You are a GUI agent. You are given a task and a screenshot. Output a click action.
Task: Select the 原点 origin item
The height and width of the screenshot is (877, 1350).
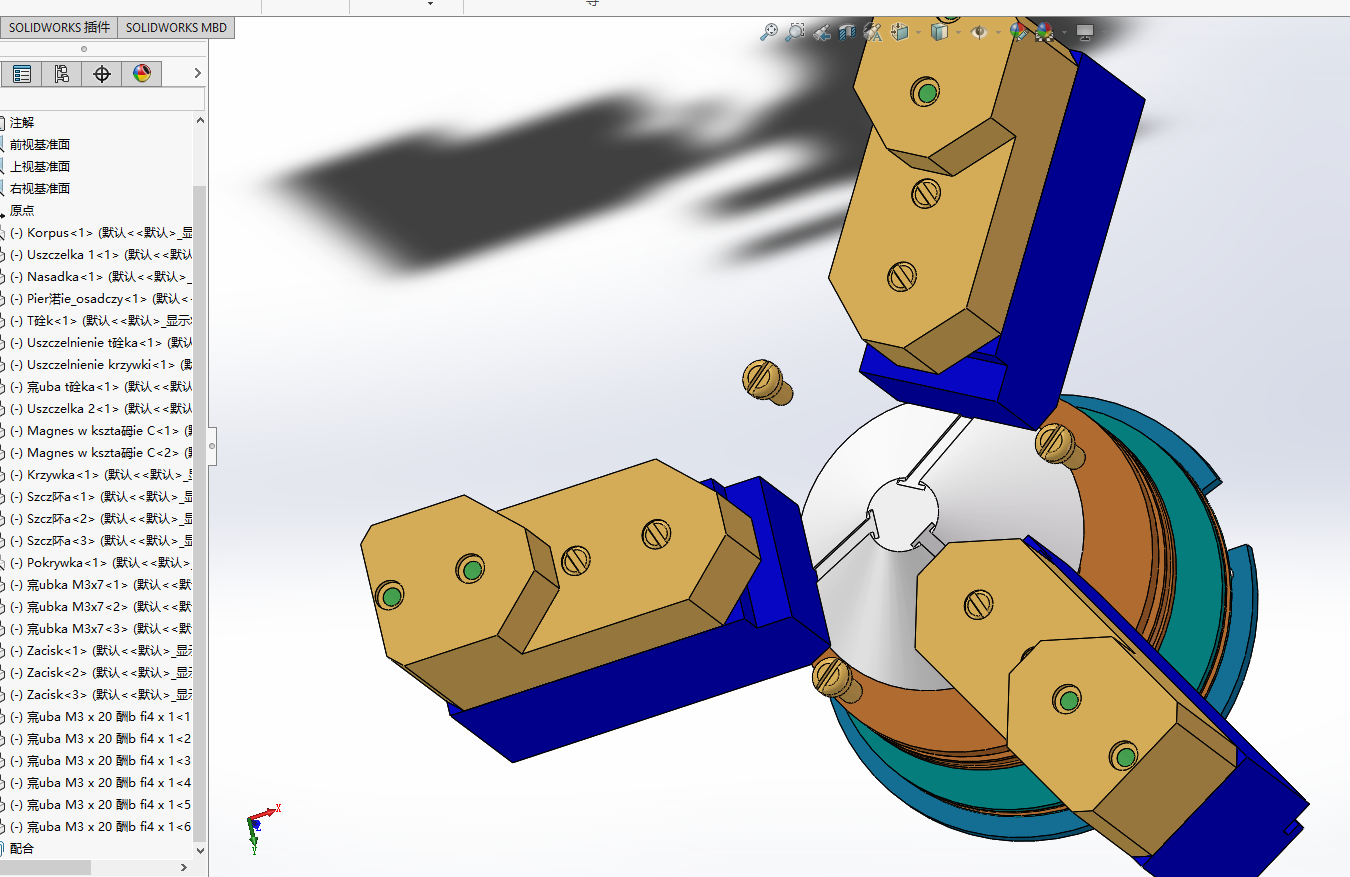22,210
